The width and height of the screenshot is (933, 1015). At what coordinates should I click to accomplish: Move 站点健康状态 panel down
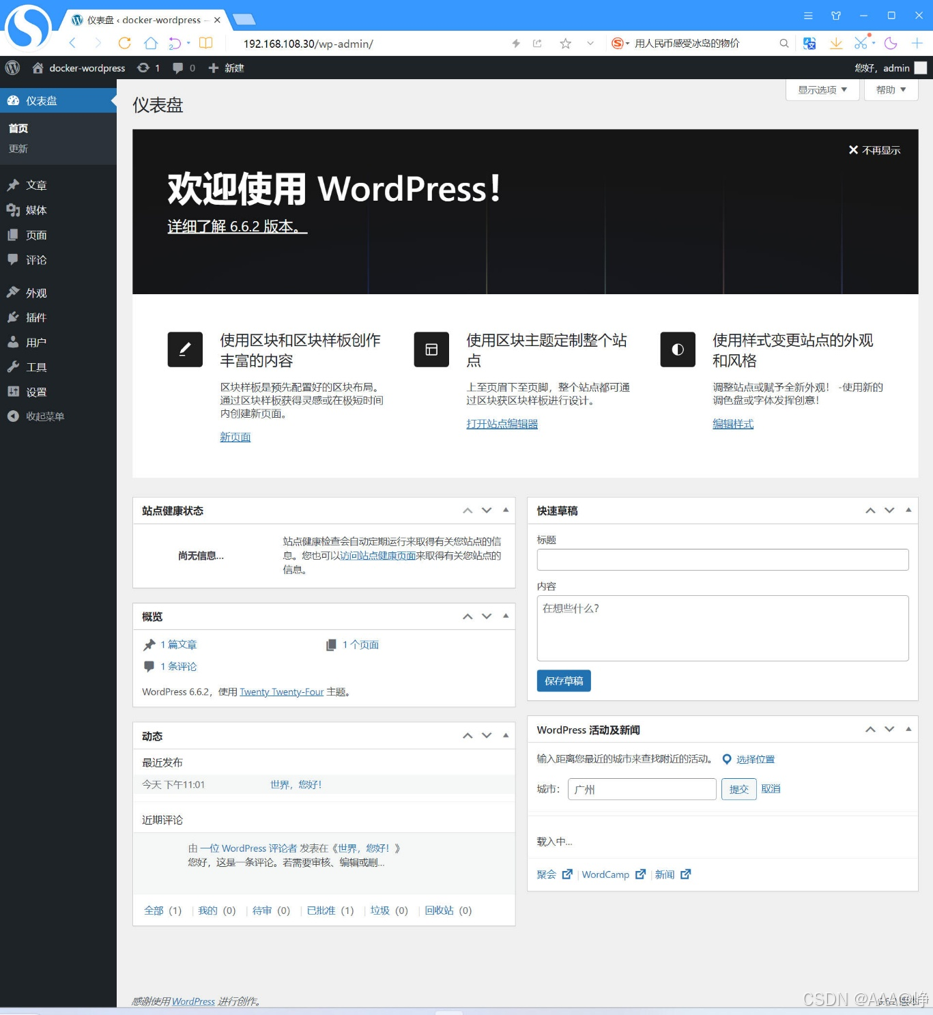point(486,511)
